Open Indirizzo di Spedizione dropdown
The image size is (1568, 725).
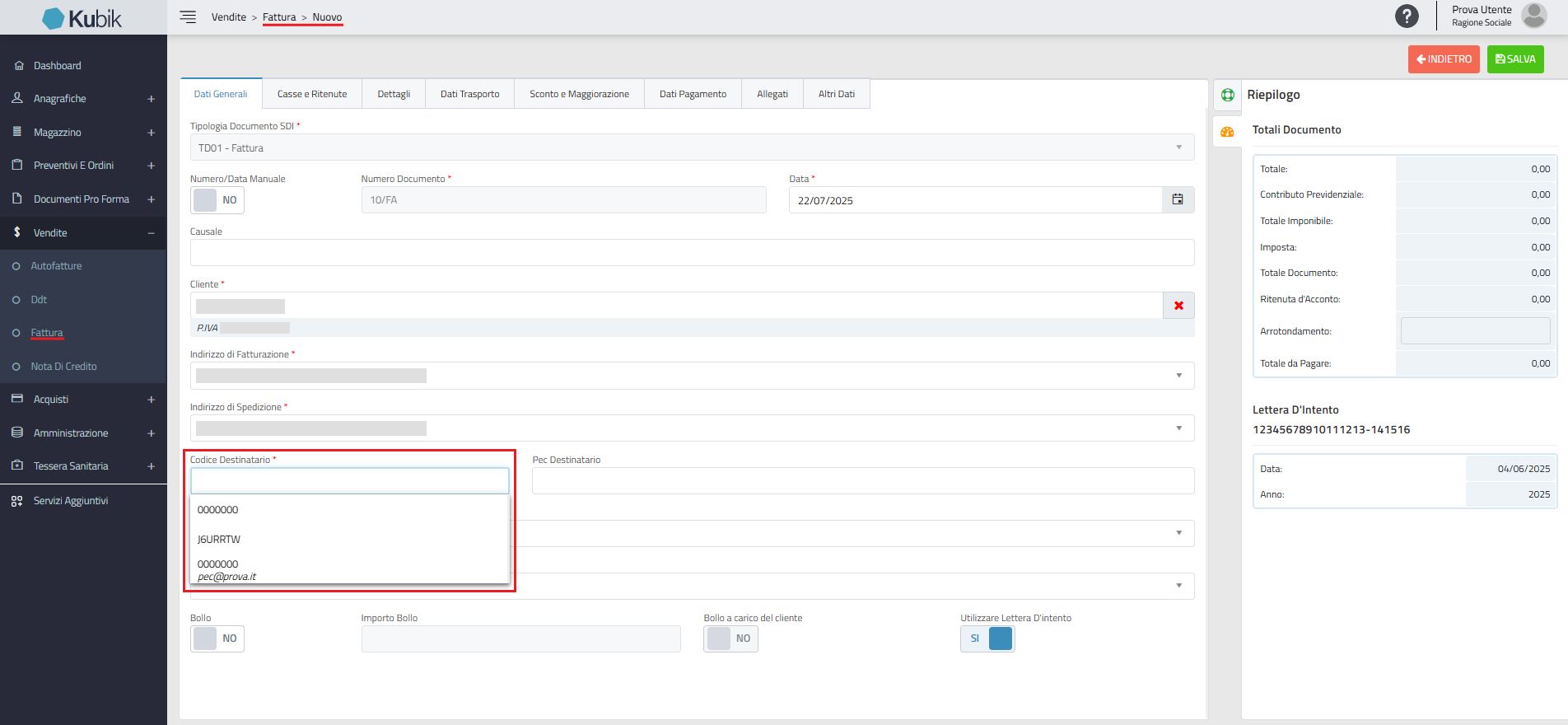[x=692, y=428]
